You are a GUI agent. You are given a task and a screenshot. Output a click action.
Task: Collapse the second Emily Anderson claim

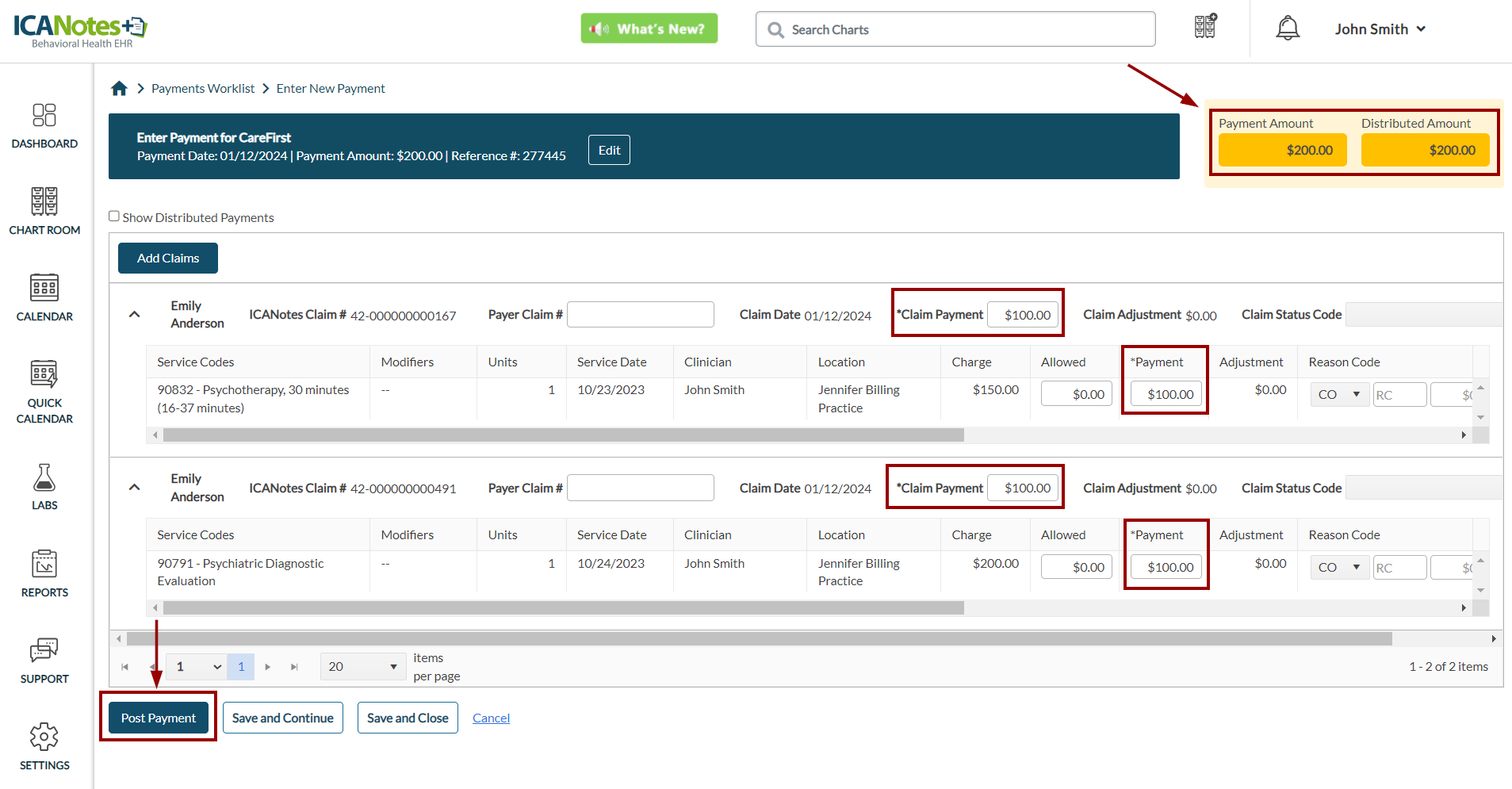[x=135, y=488]
